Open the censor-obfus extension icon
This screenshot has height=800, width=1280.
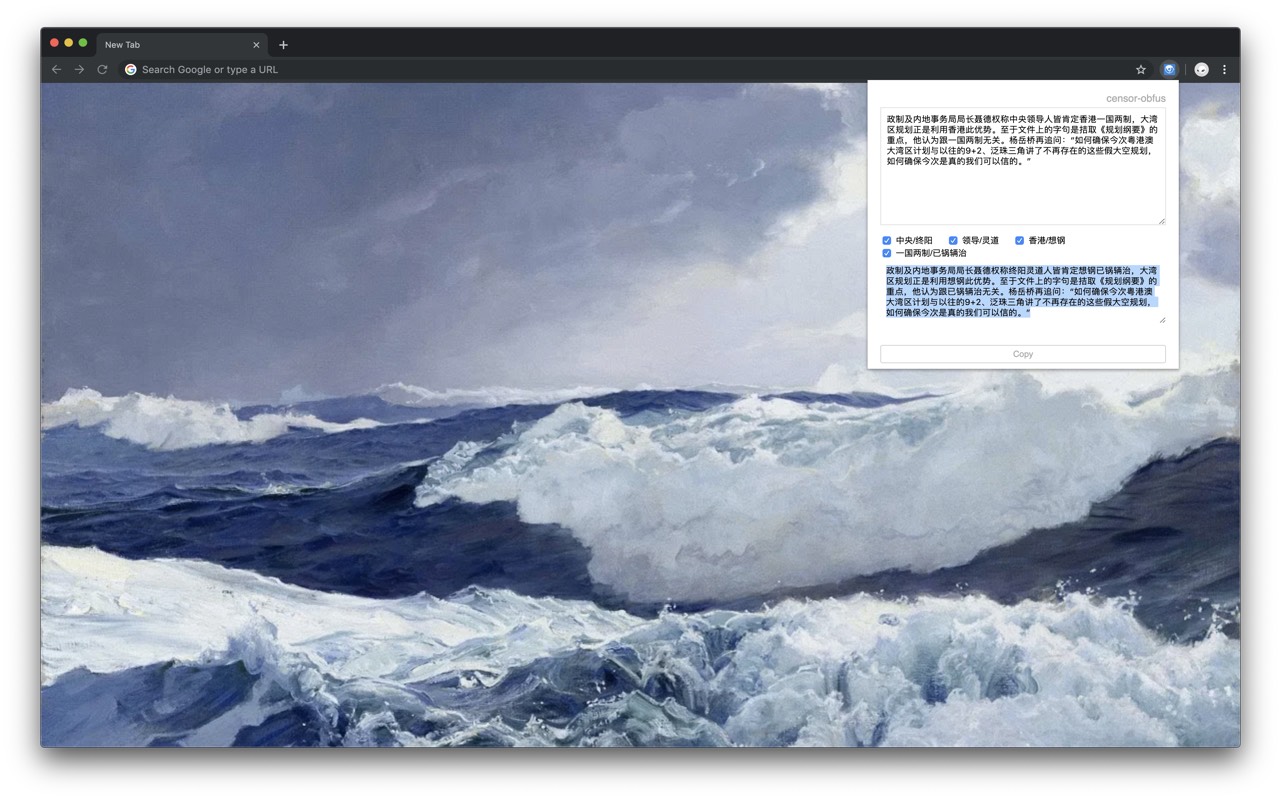click(x=1169, y=70)
